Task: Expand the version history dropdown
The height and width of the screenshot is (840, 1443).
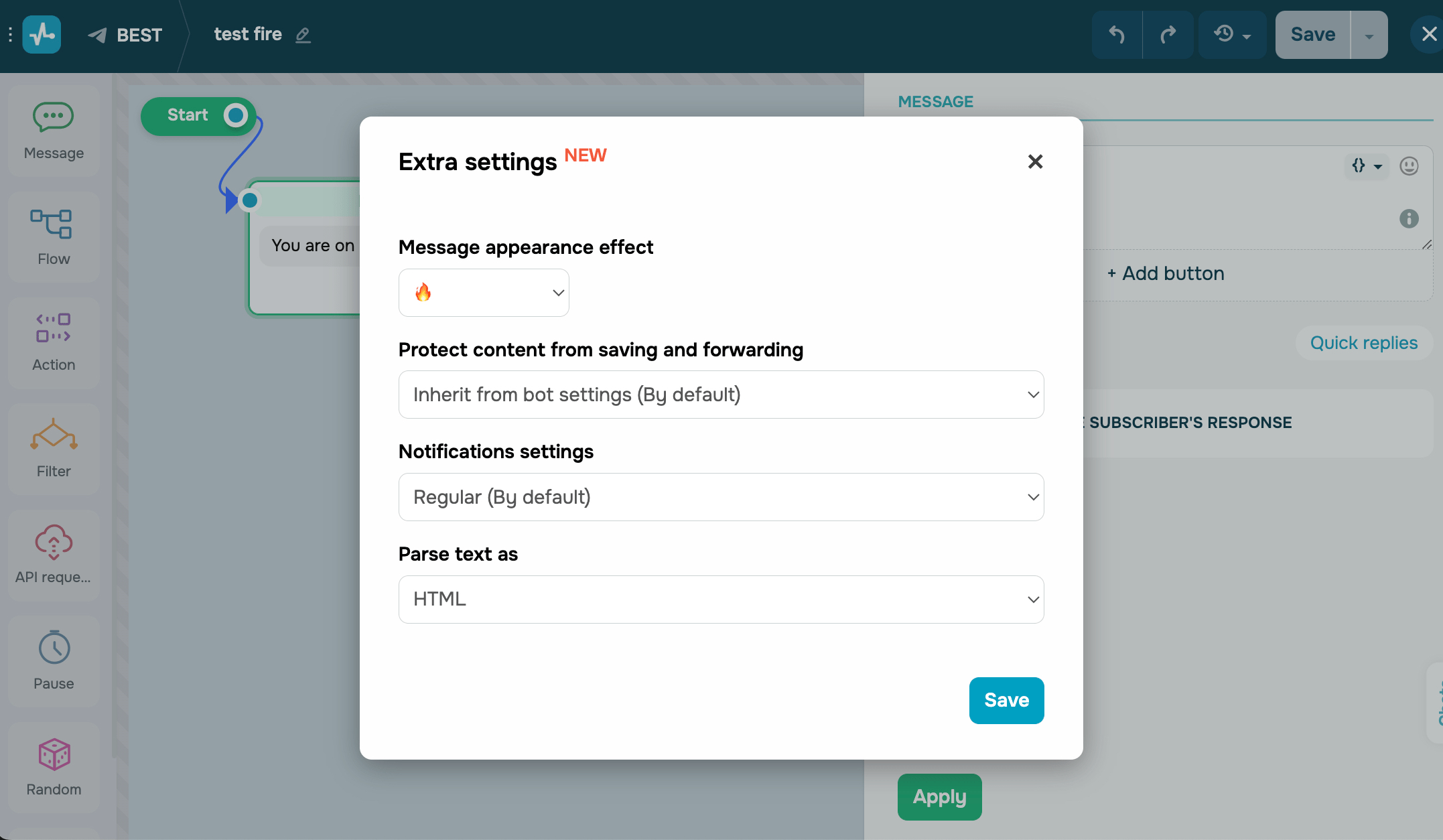Action: (x=1232, y=35)
